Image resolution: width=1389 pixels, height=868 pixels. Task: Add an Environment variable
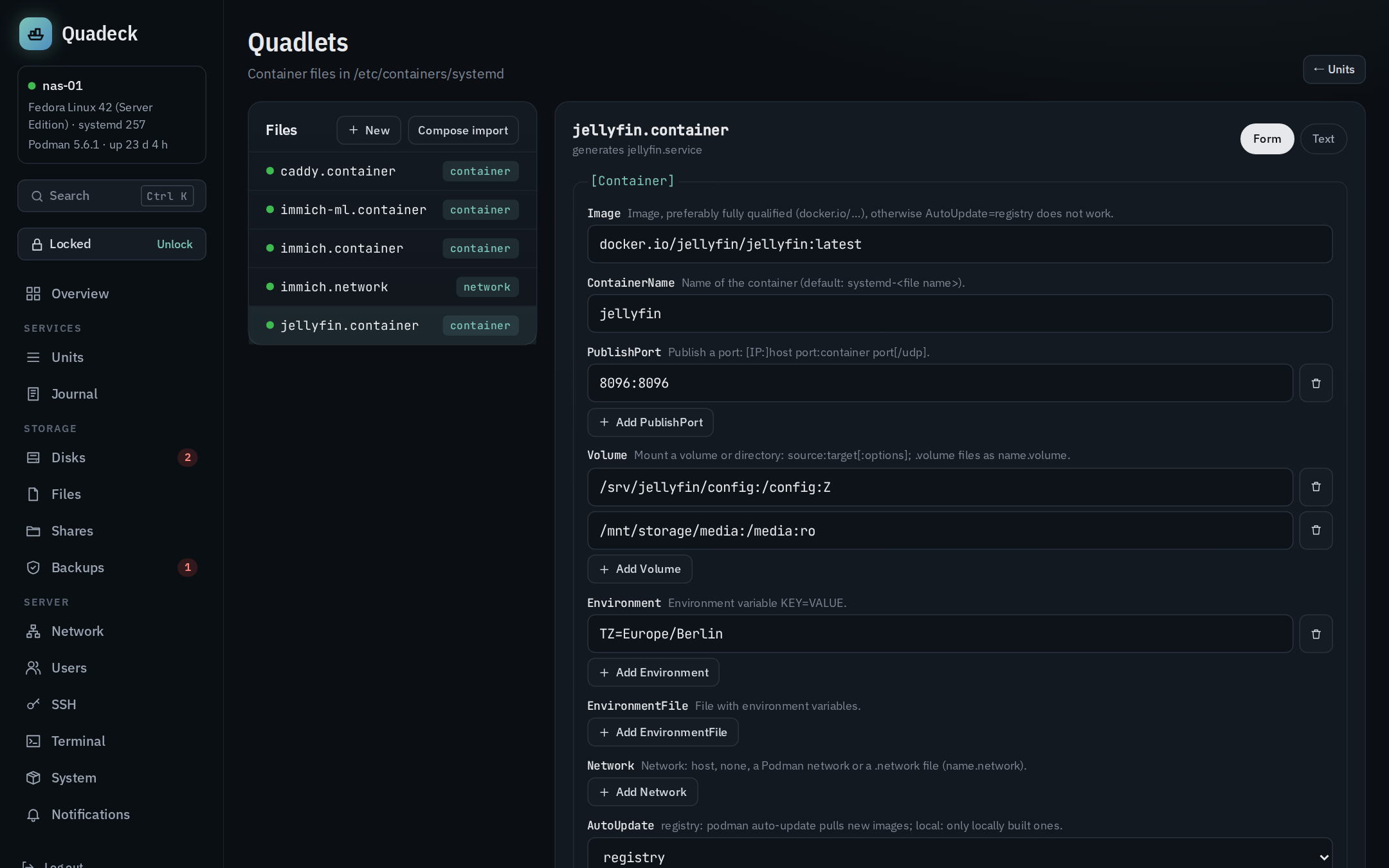click(x=653, y=673)
